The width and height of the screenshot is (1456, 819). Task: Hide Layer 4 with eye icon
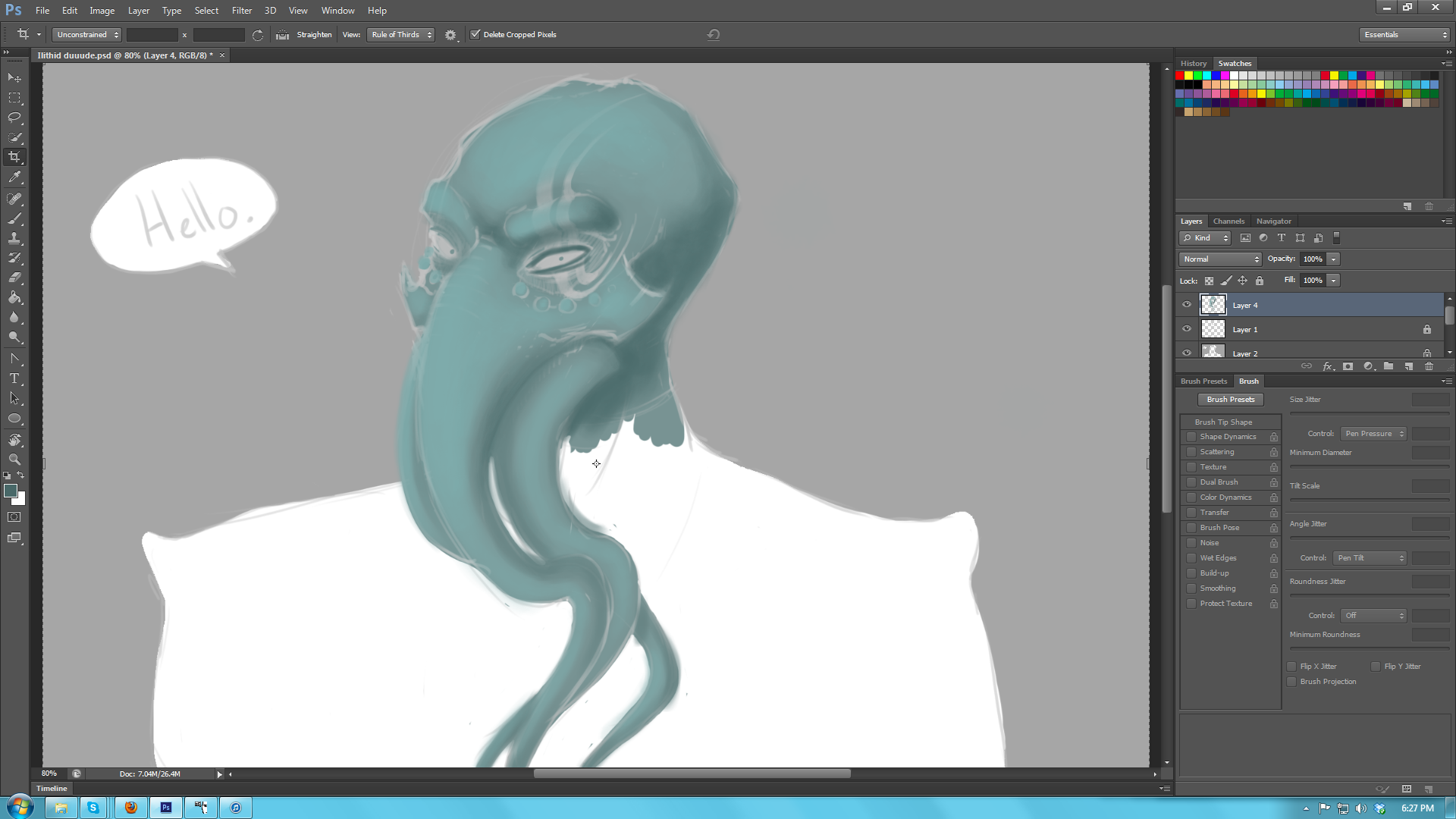tap(1187, 305)
